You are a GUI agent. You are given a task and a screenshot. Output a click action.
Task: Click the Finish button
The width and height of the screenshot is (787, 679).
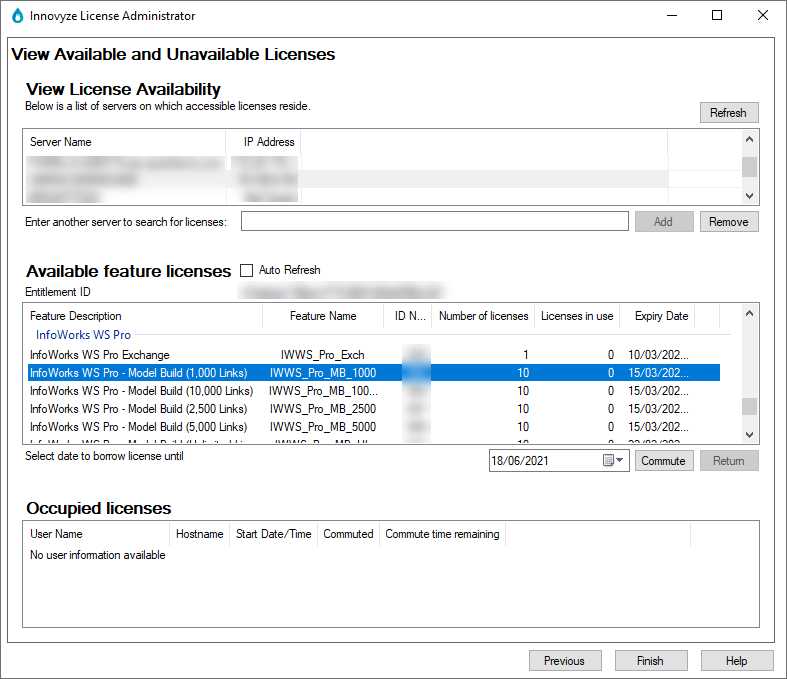coord(650,661)
